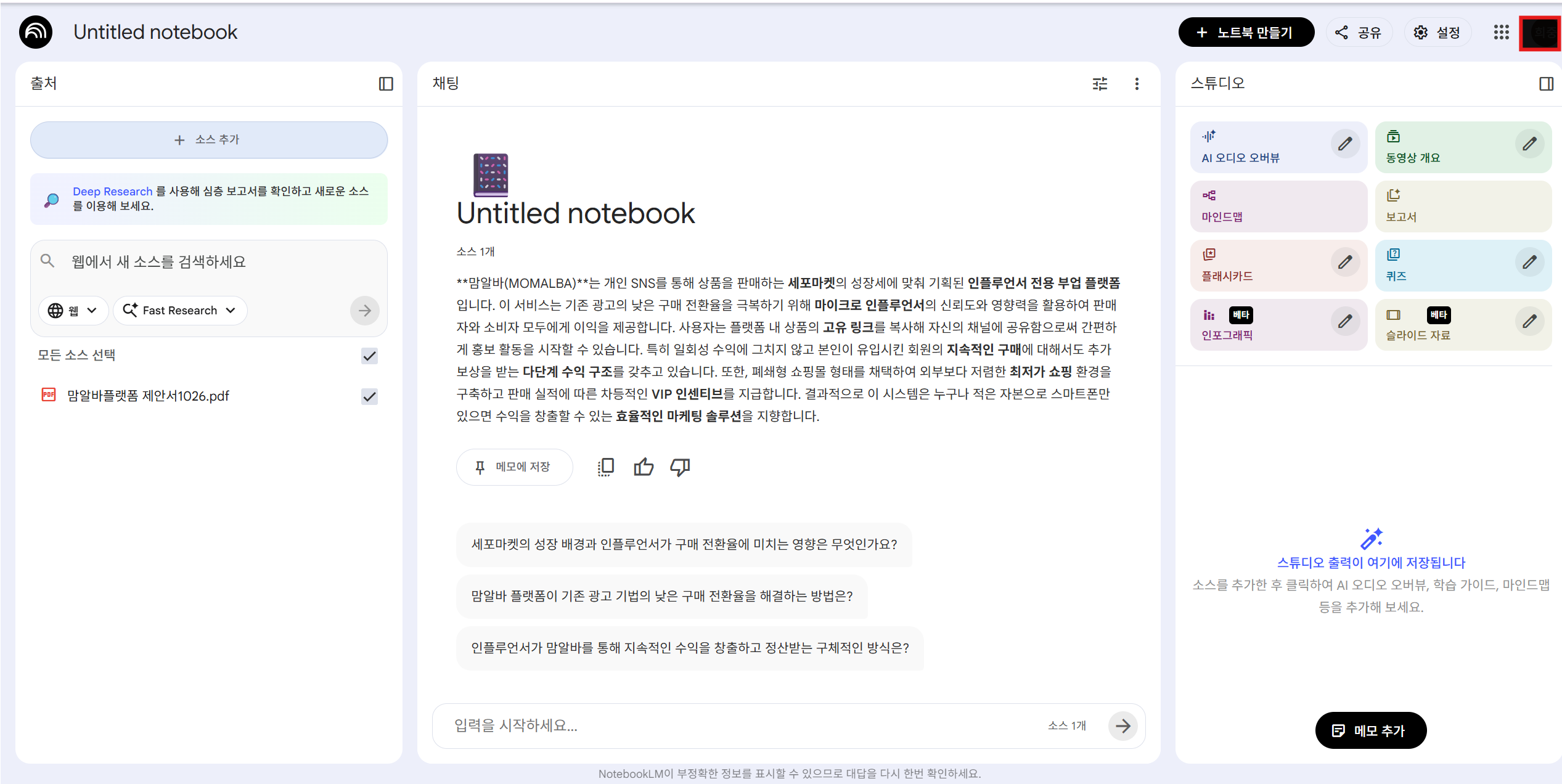Click 공유 share button
This screenshot has height=784, width=1562.
(x=1358, y=32)
